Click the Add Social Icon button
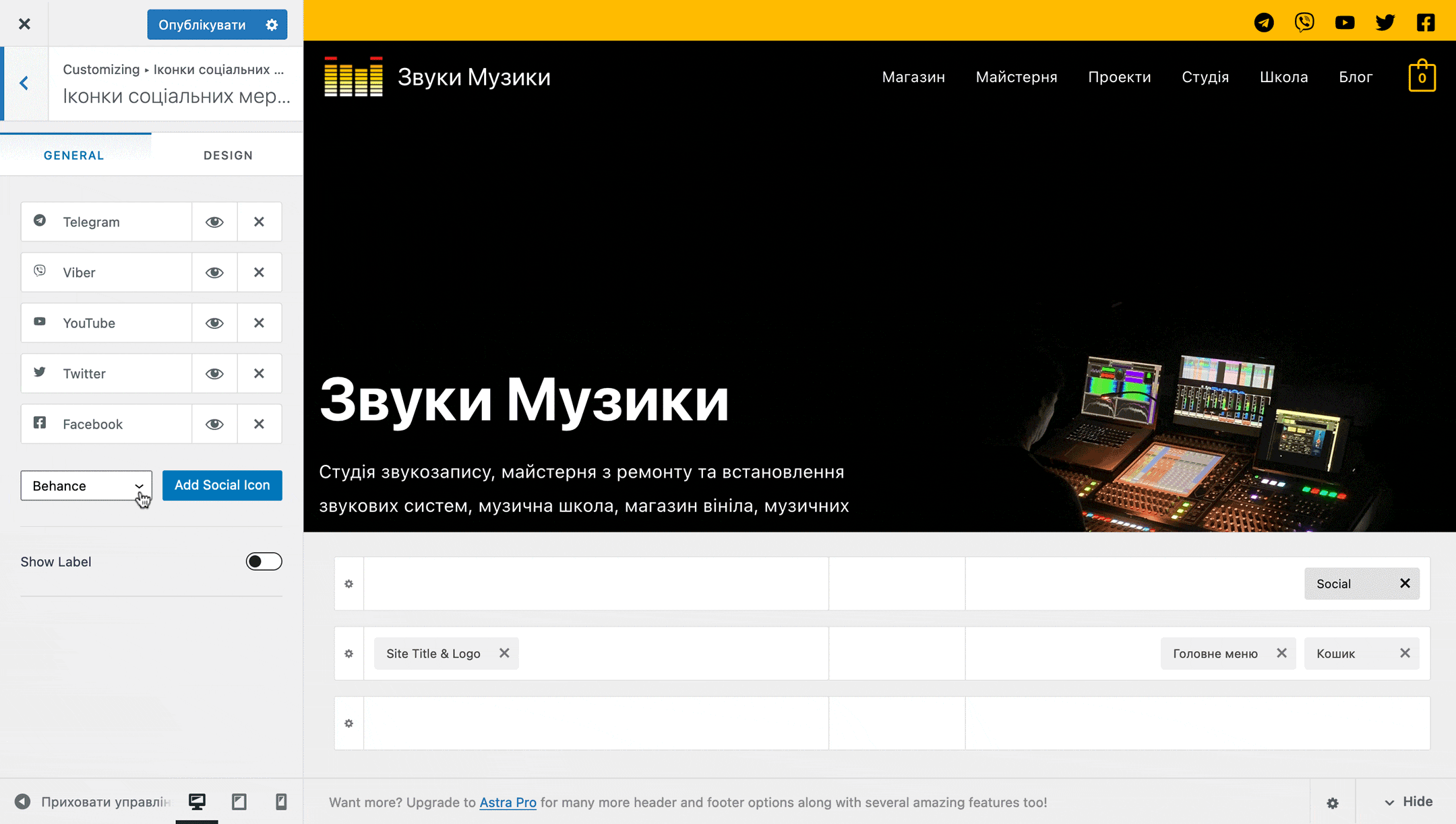The image size is (1456, 824). coord(222,485)
